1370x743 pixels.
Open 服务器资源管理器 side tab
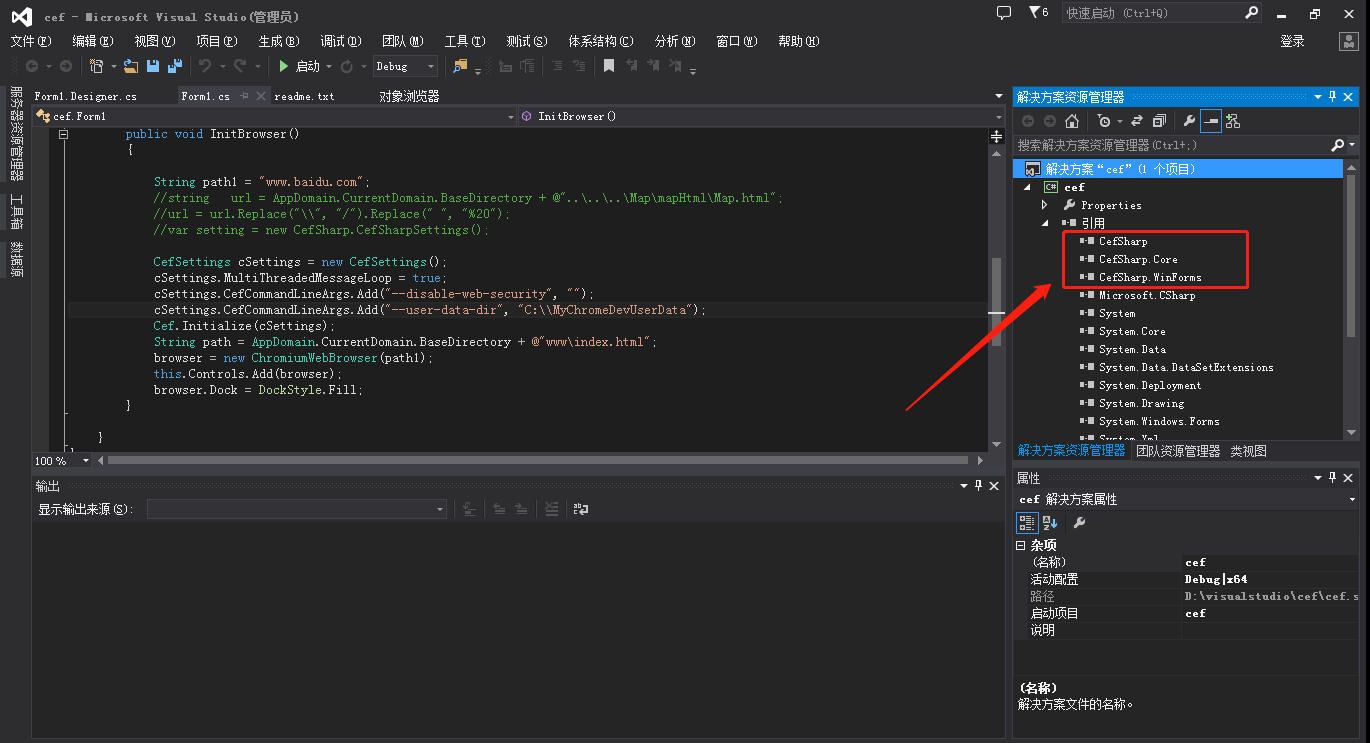pyautogui.click(x=17, y=133)
